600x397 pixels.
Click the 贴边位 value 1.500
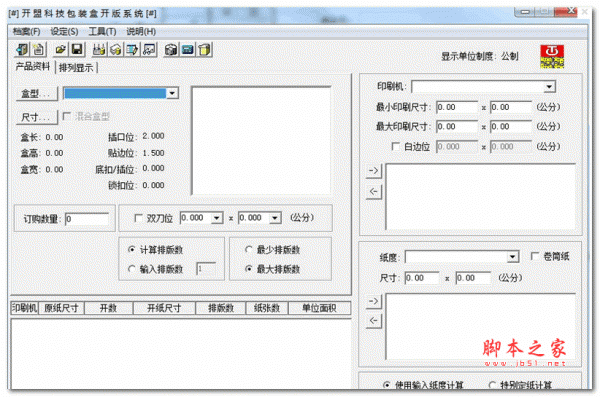[153, 153]
